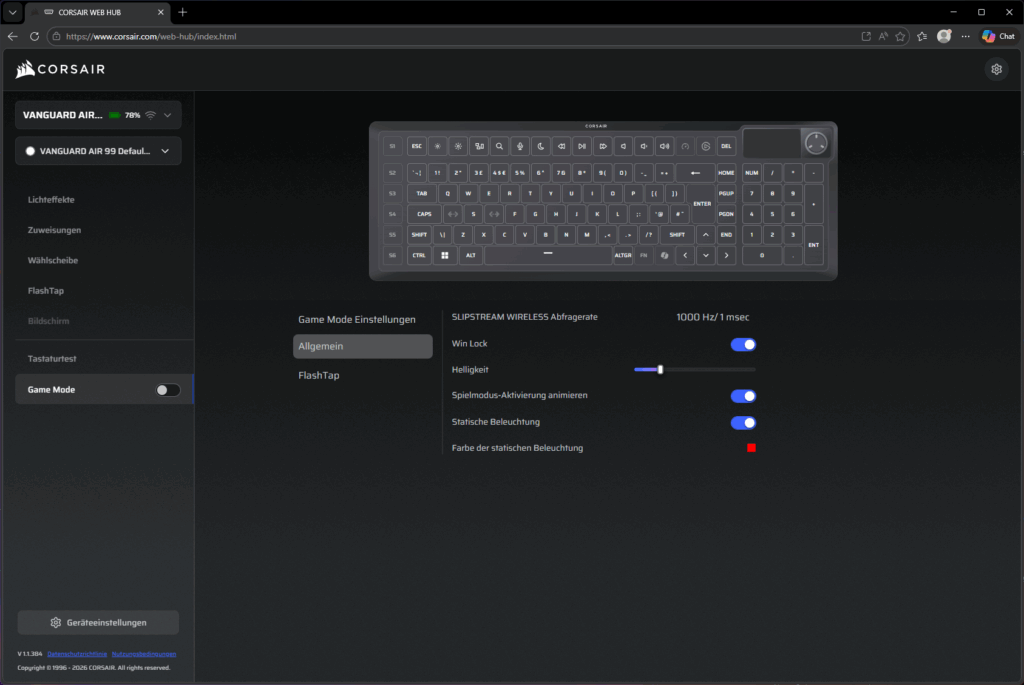Click the volume up key

(x=664, y=145)
